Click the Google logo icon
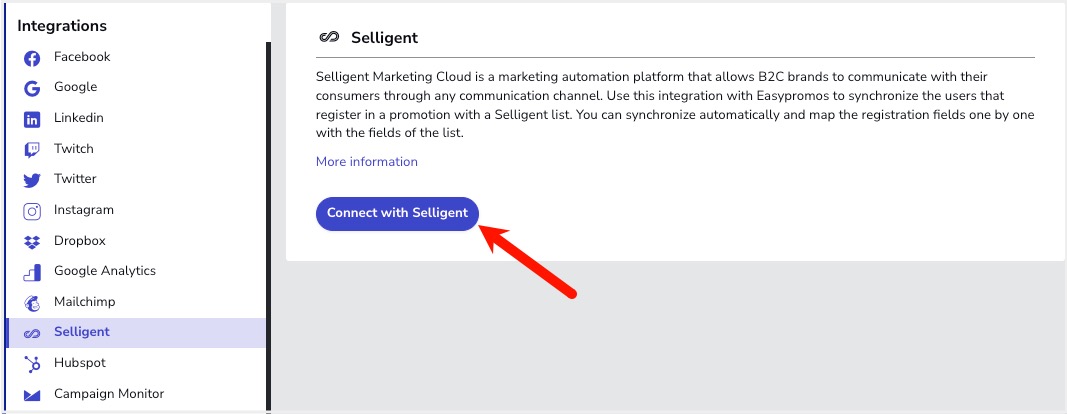This screenshot has height=414, width=1067. (x=32, y=88)
